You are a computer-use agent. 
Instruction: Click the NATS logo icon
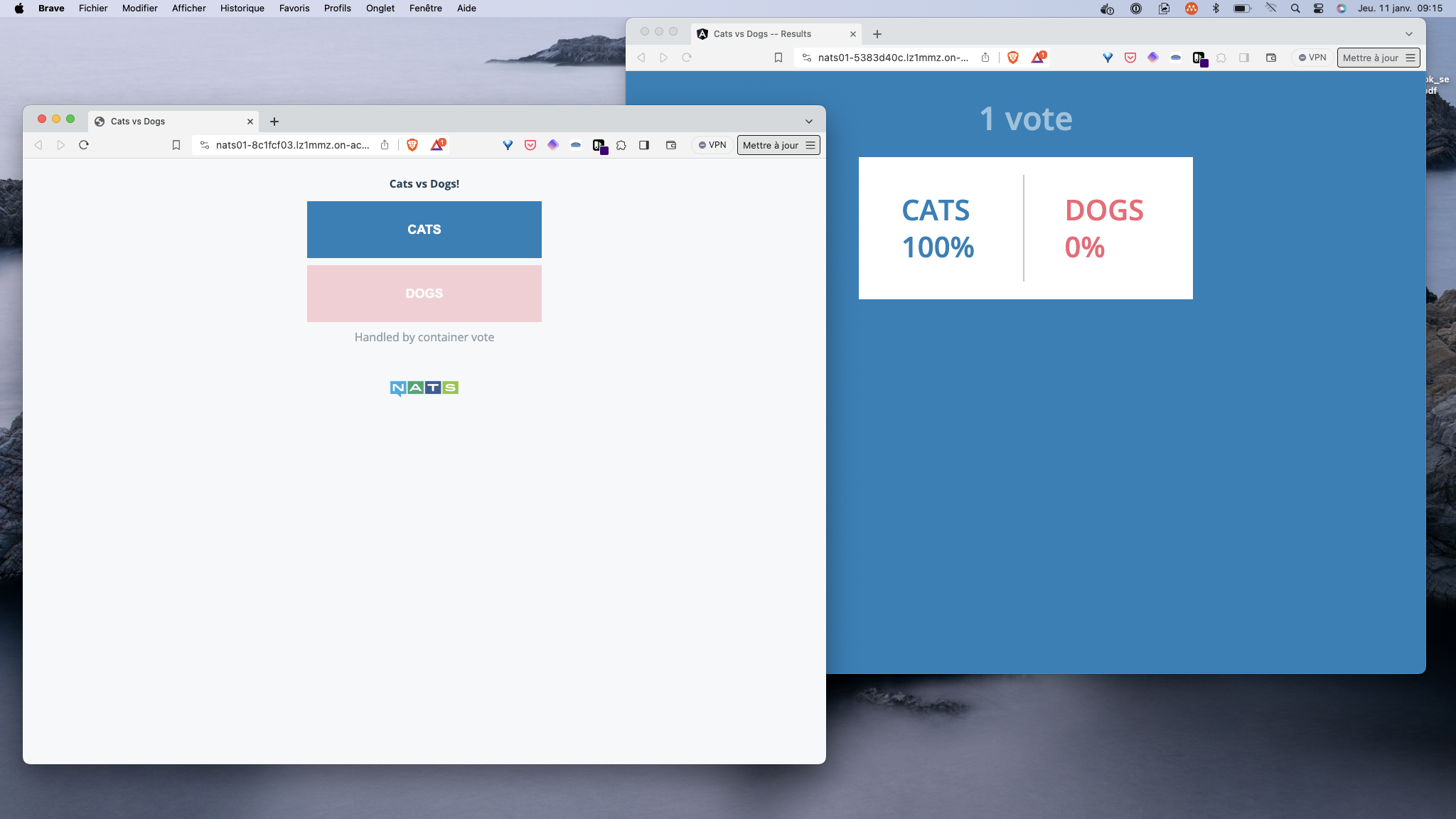[x=424, y=387]
